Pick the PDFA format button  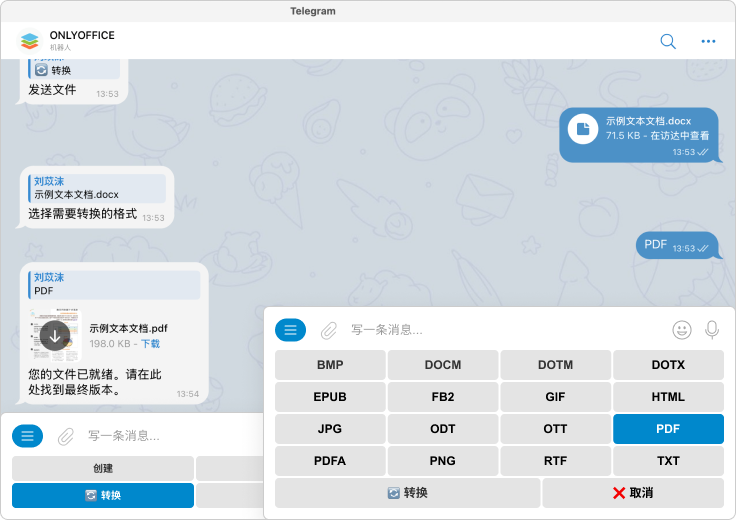[x=330, y=461]
